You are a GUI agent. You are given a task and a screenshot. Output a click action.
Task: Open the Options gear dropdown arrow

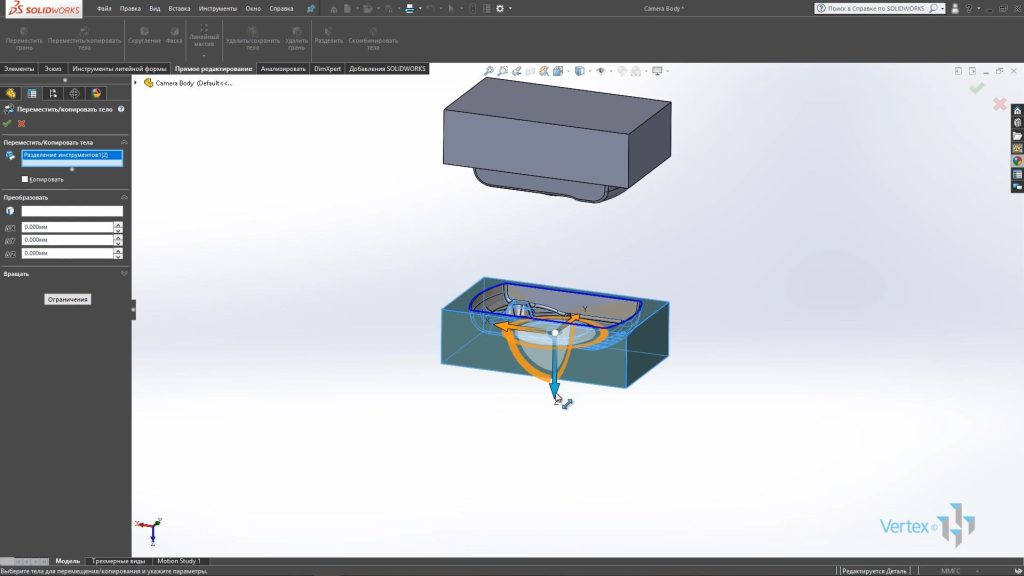(x=510, y=8)
